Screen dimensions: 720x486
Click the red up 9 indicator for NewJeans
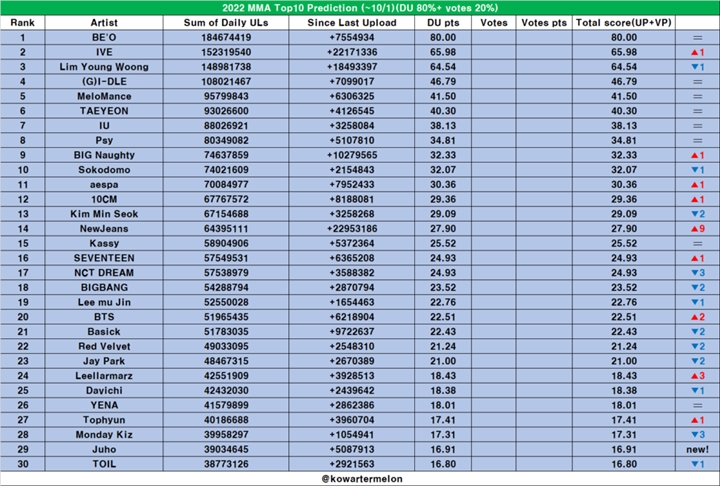click(698, 229)
